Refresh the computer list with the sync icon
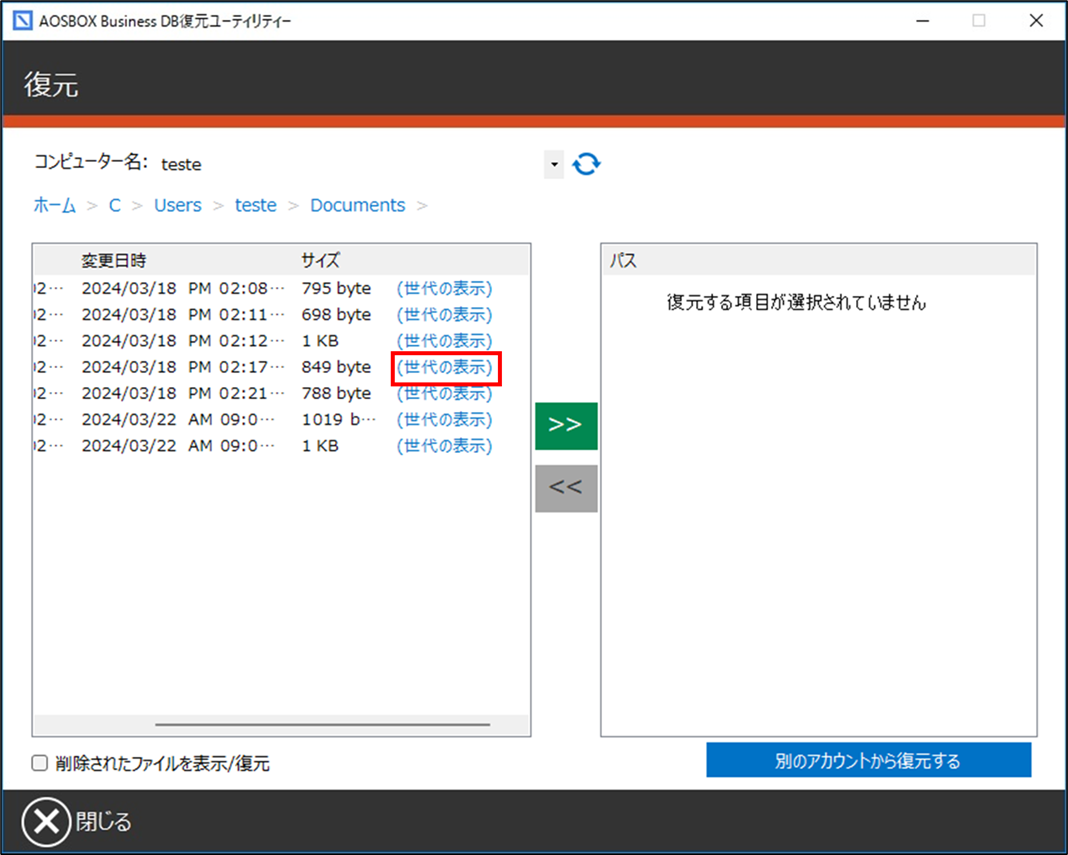 coord(586,164)
